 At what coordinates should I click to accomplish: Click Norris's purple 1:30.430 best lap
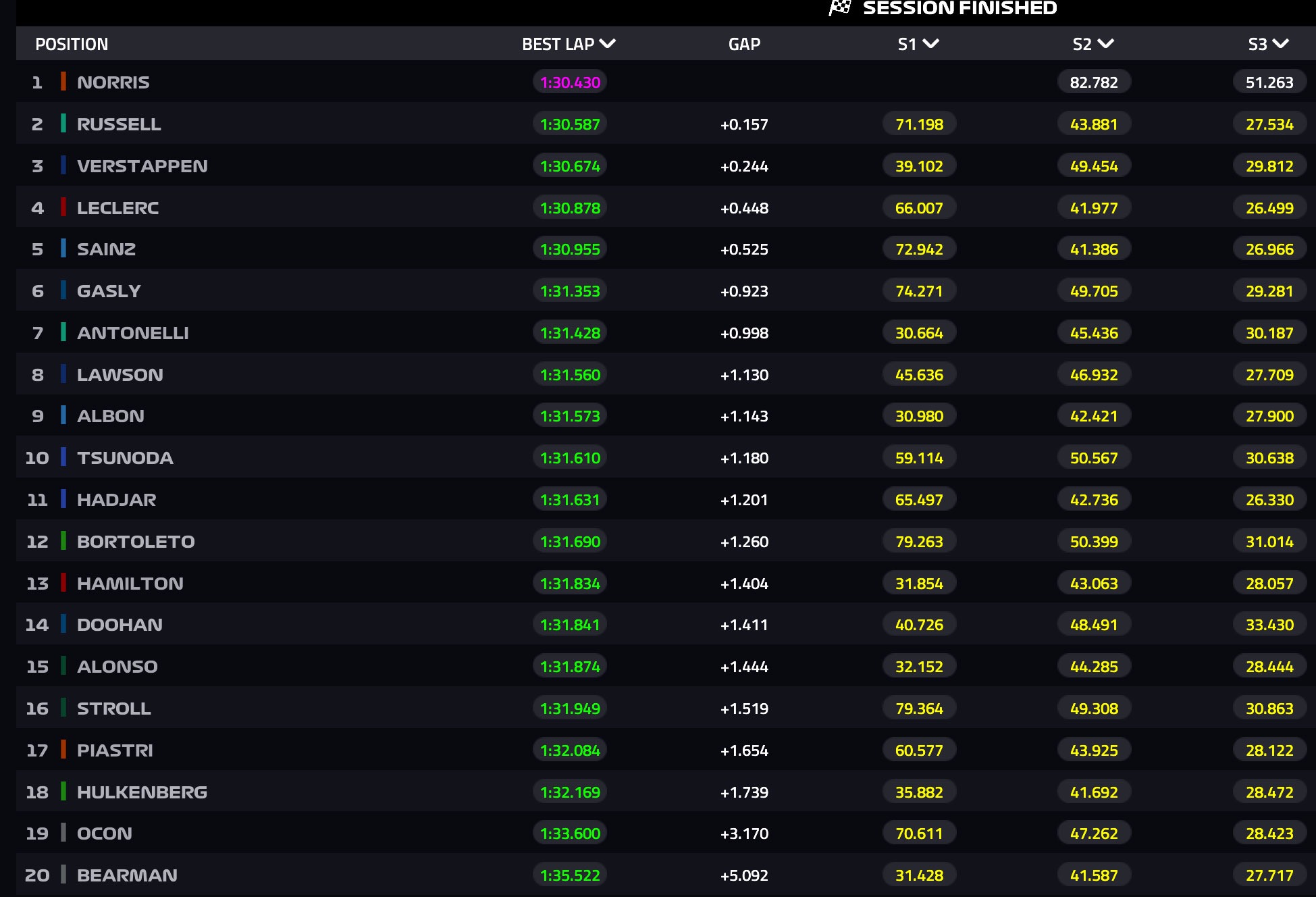570,82
